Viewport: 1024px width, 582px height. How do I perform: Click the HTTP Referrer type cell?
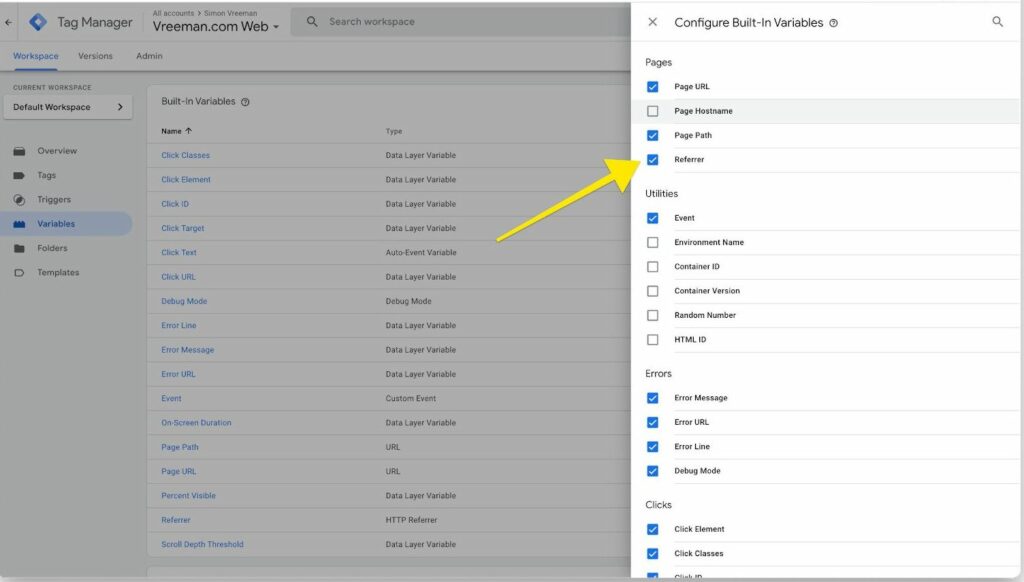point(411,520)
